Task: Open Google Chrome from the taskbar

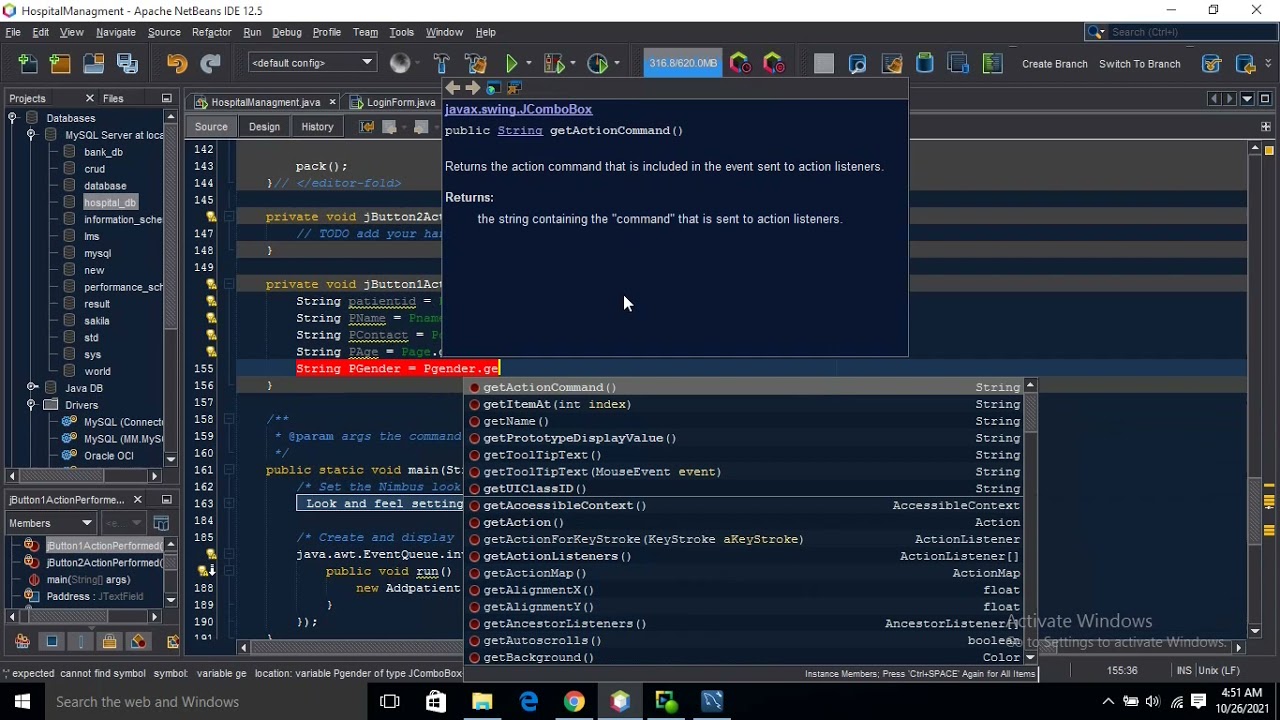Action: pyautogui.click(x=574, y=701)
